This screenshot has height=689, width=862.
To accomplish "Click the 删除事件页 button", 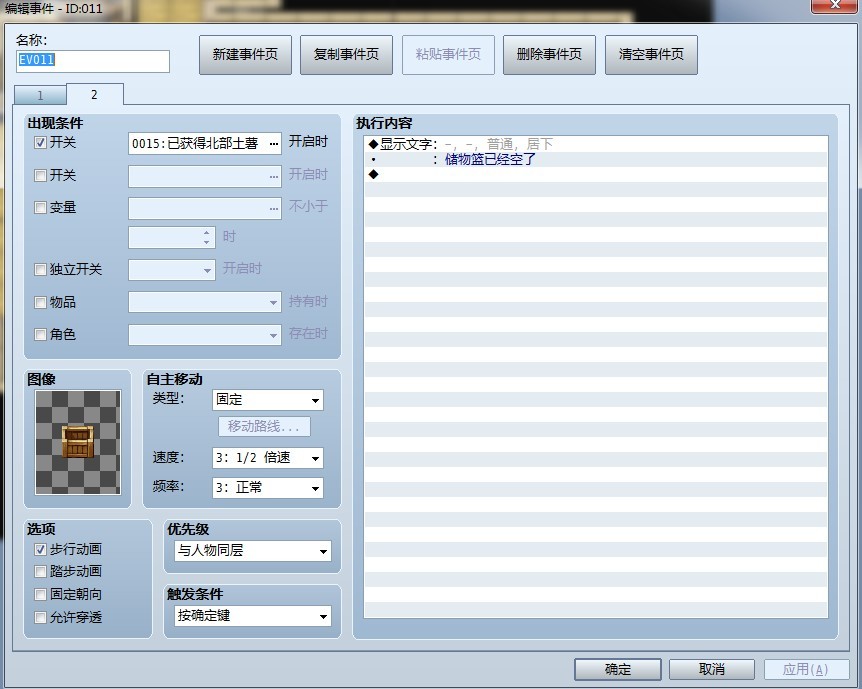I will [x=549, y=54].
